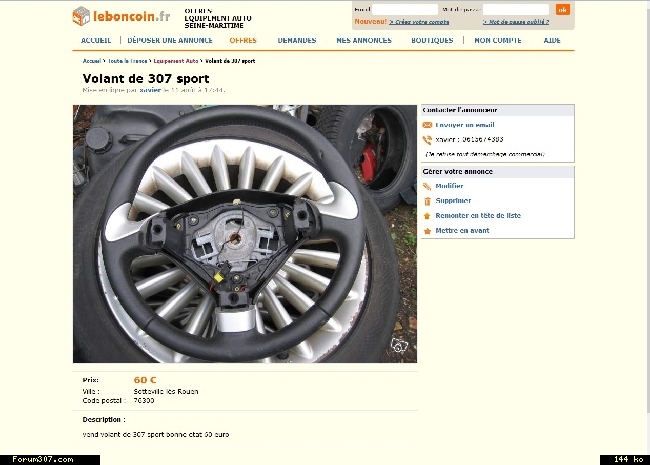The image size is (650, 465).
Task: Open the Aide menu item
Action: pos(552,40)
